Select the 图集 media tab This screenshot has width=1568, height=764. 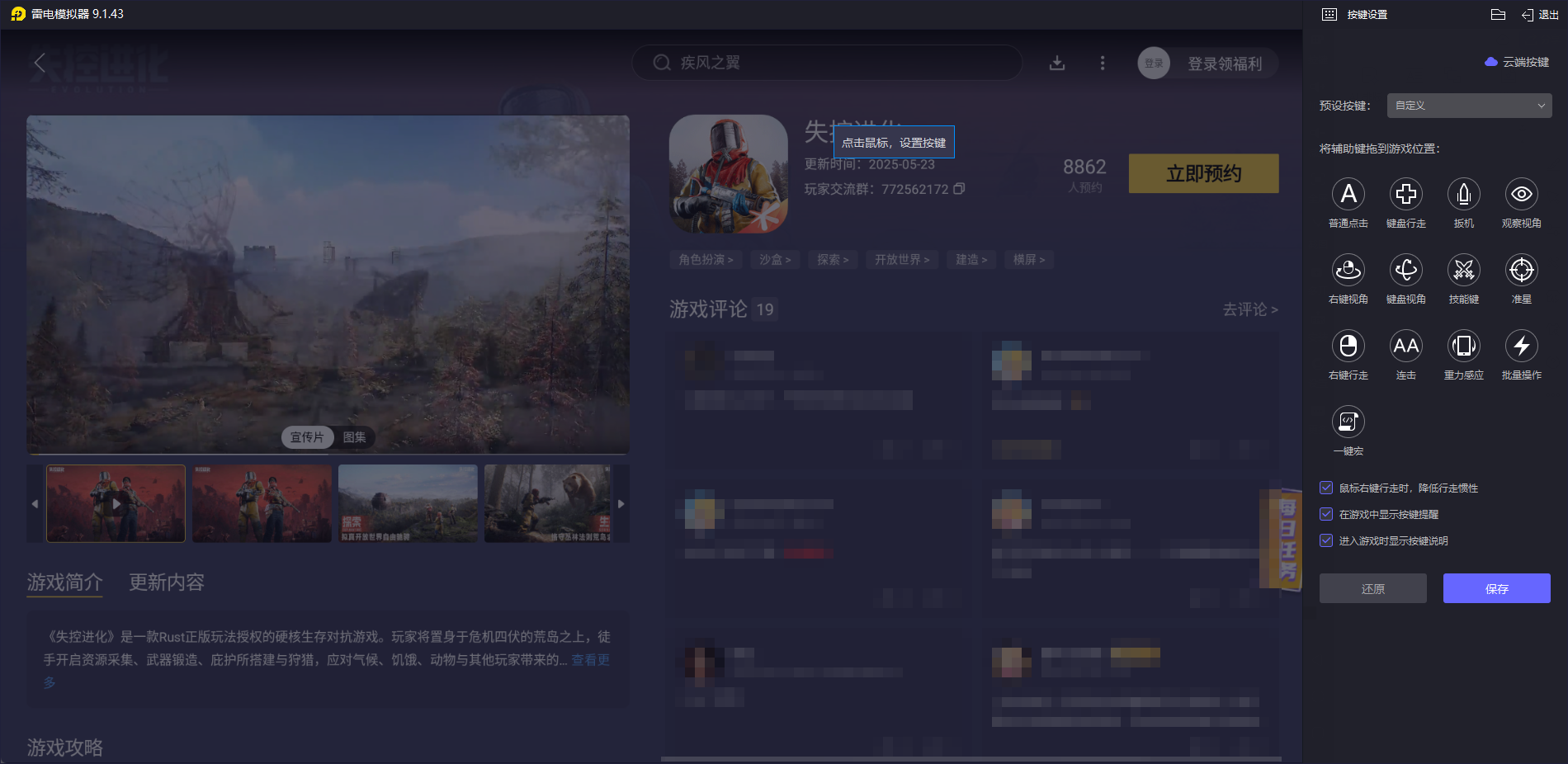coord(355,437)
